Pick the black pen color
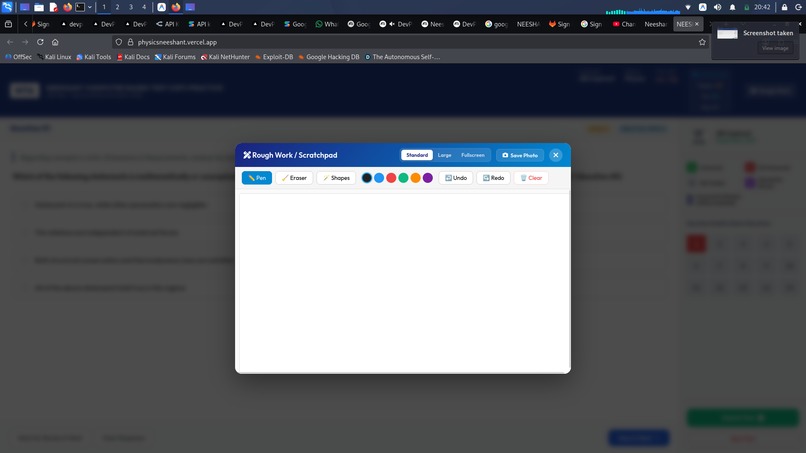The width and height of the screenshot is (806, 453). [367, 178]
